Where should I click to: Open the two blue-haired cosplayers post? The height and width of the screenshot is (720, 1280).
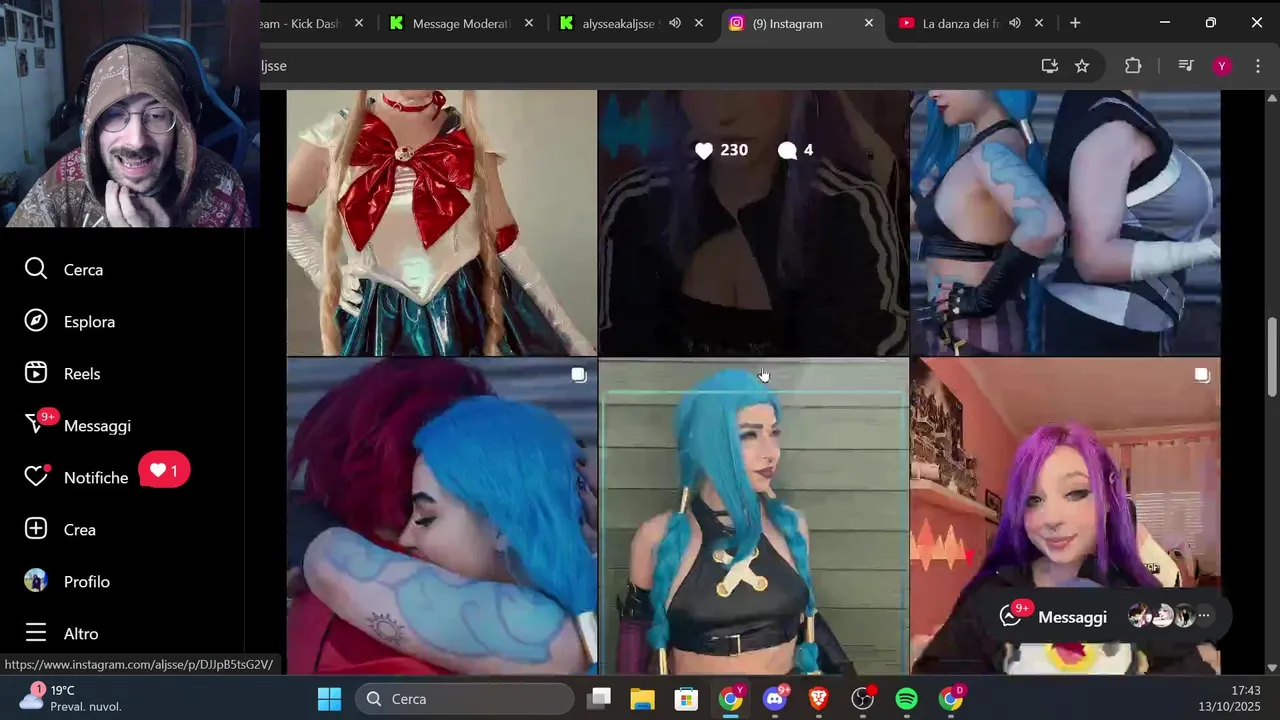[x=1065, y=223]
